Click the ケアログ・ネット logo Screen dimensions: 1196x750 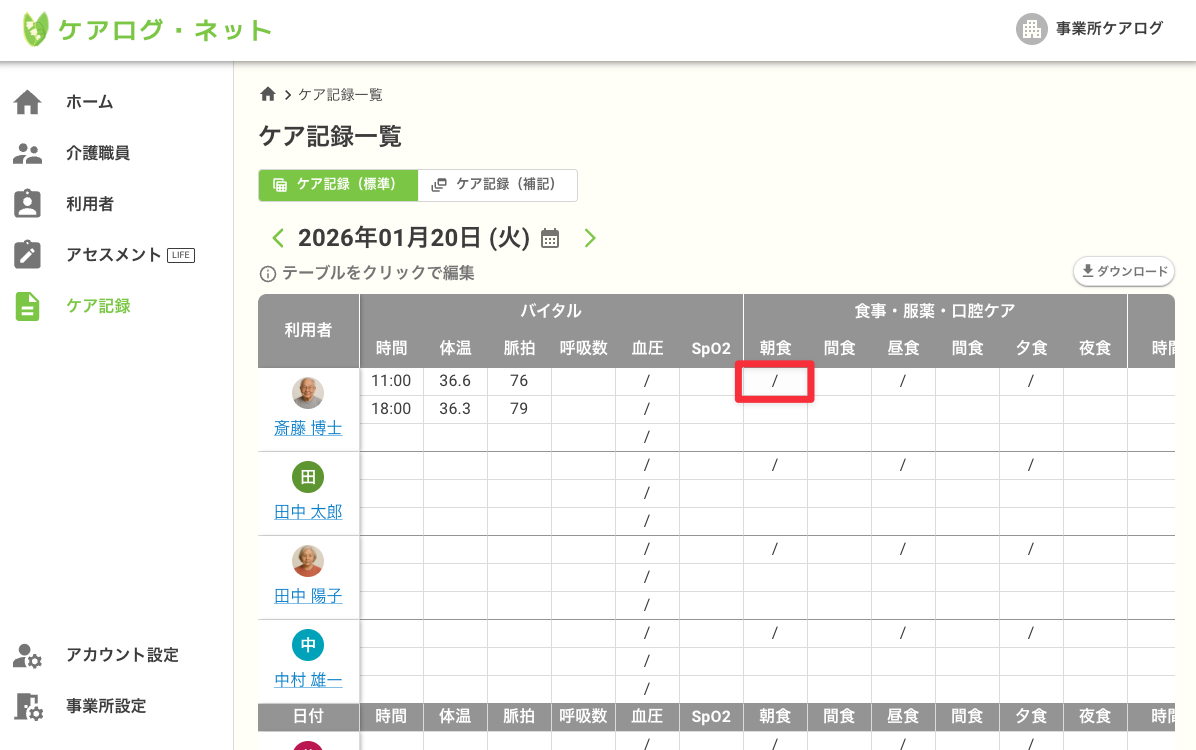(x=147, y=30)
